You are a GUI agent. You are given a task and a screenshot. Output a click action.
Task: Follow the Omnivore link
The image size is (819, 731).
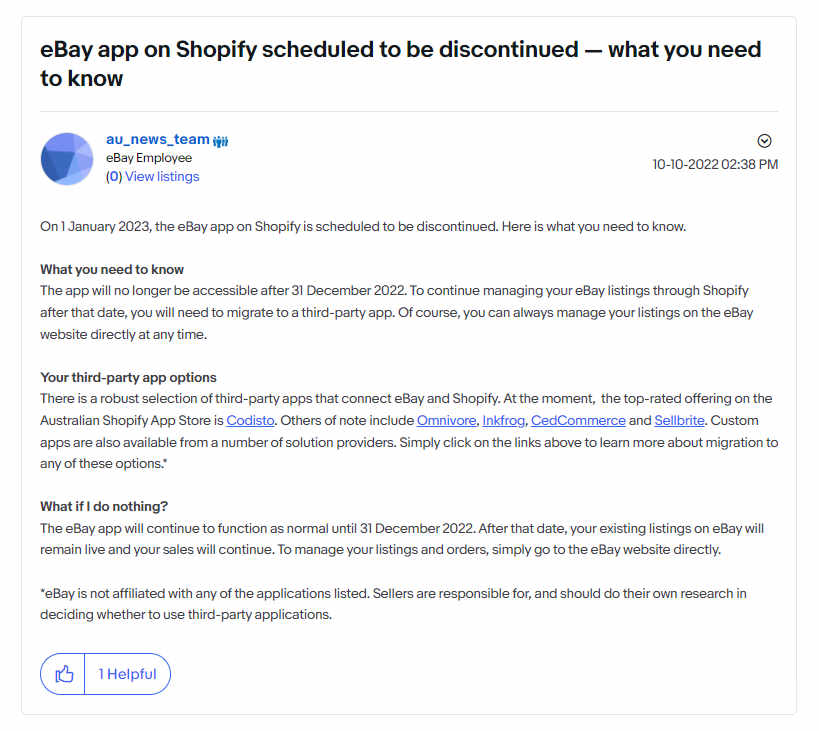446,420
